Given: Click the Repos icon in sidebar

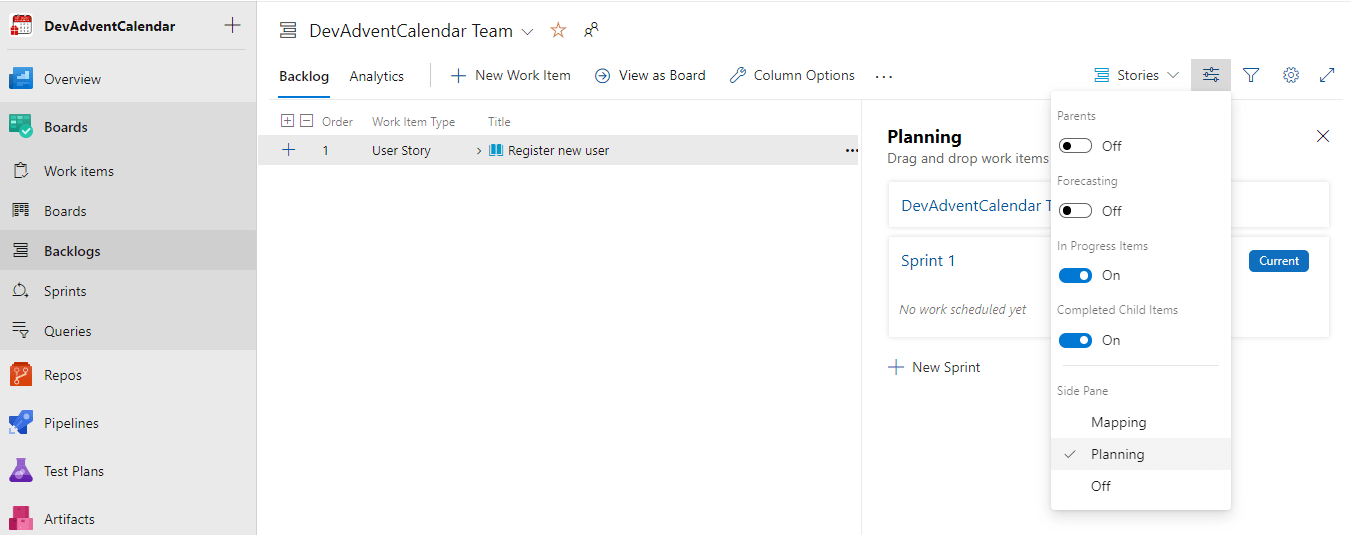Looking at the screenshot, I should pos(21,375).
